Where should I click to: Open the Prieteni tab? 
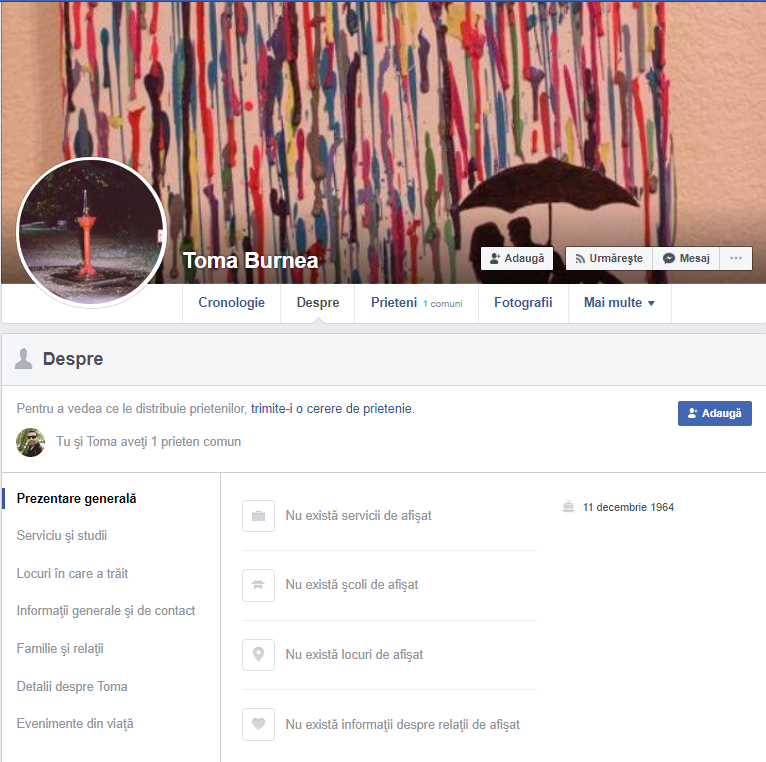point(416,303)
